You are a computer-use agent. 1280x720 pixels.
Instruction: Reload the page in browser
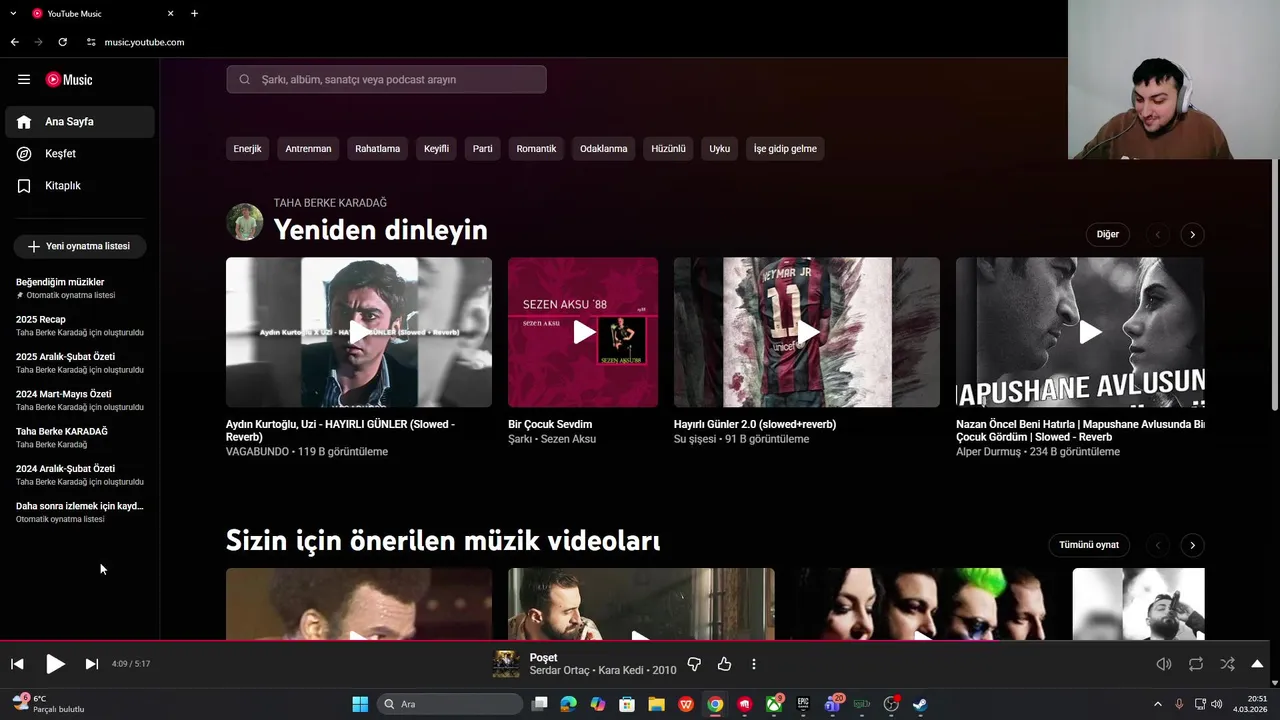[x=63, y=42]
